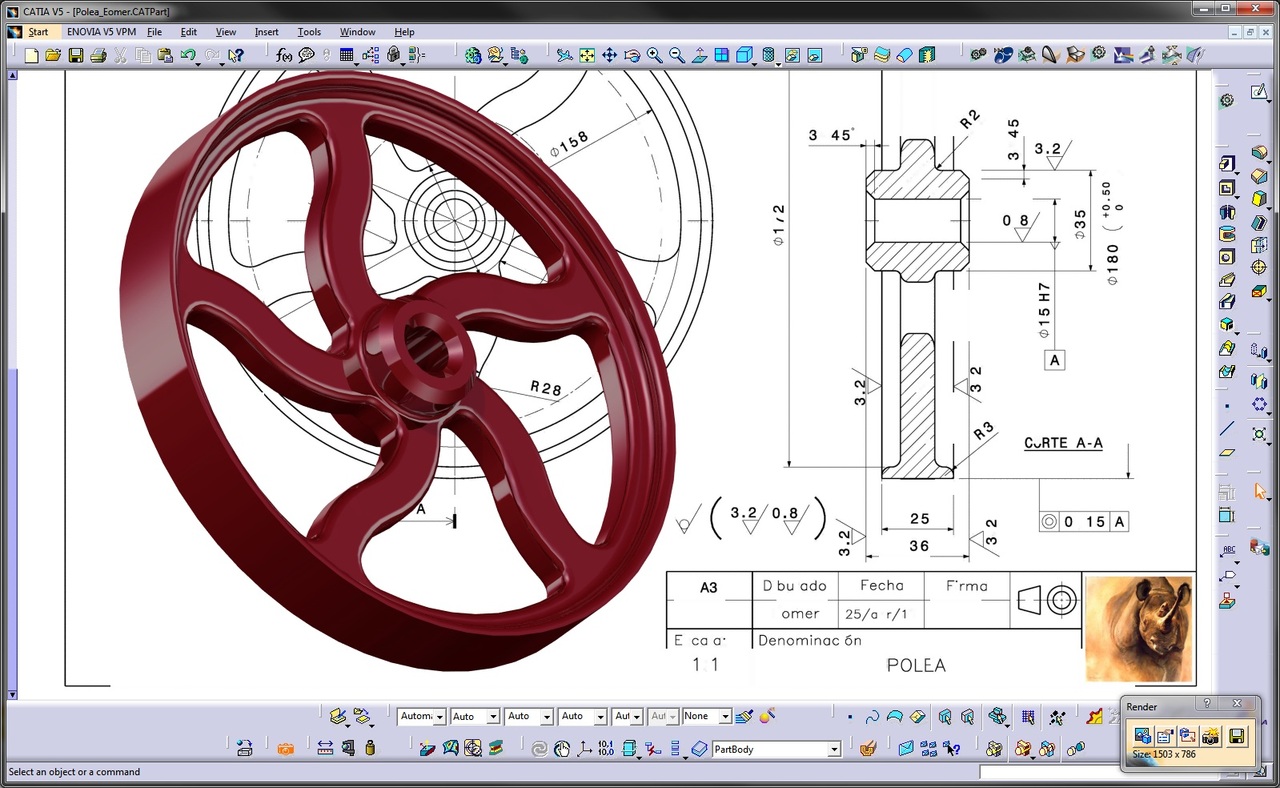The image size is (1280, 788).
Task: Activate the What's This help cursor icon
Action: tap(236, 56)
